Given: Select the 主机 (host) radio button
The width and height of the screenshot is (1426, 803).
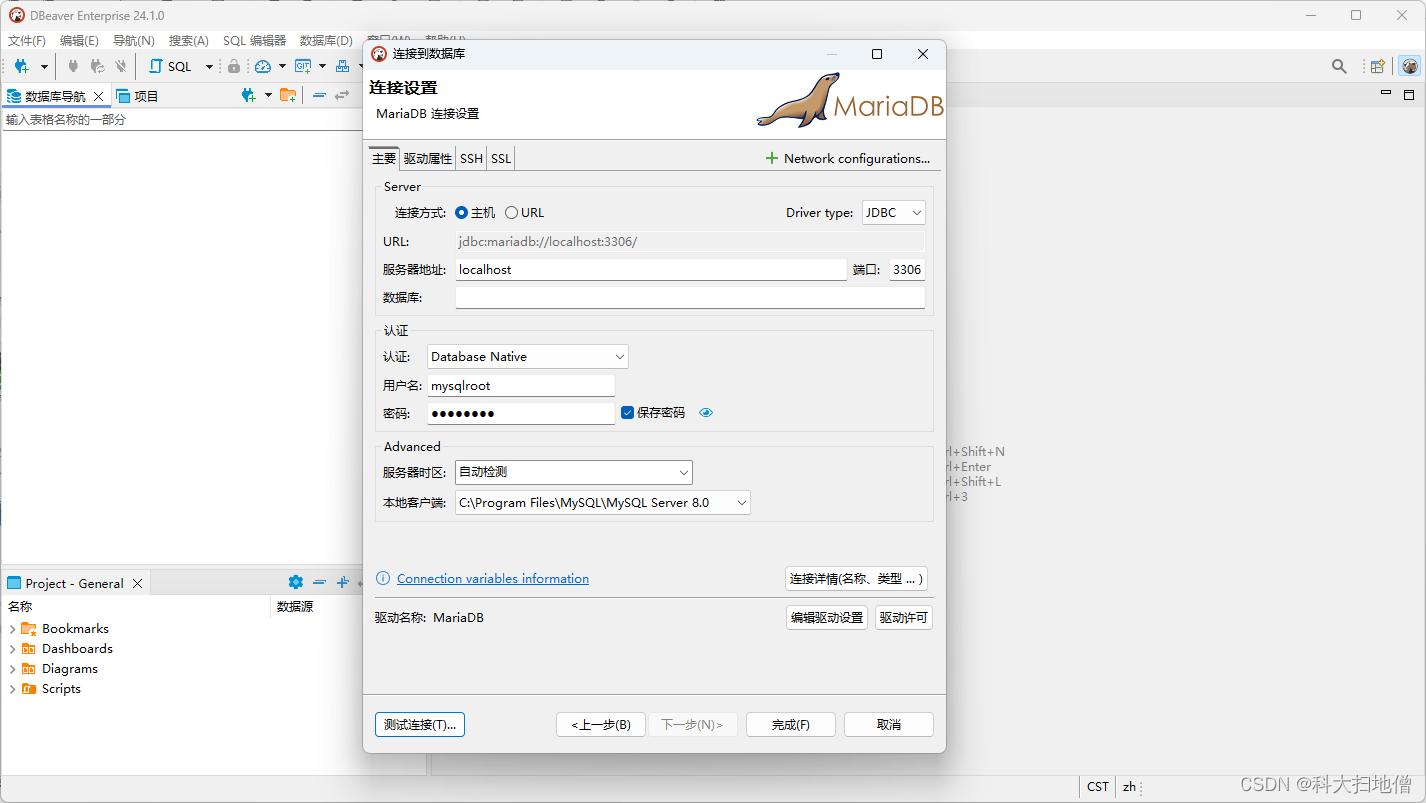Looking at the screenshot, I should coord(462,213).
